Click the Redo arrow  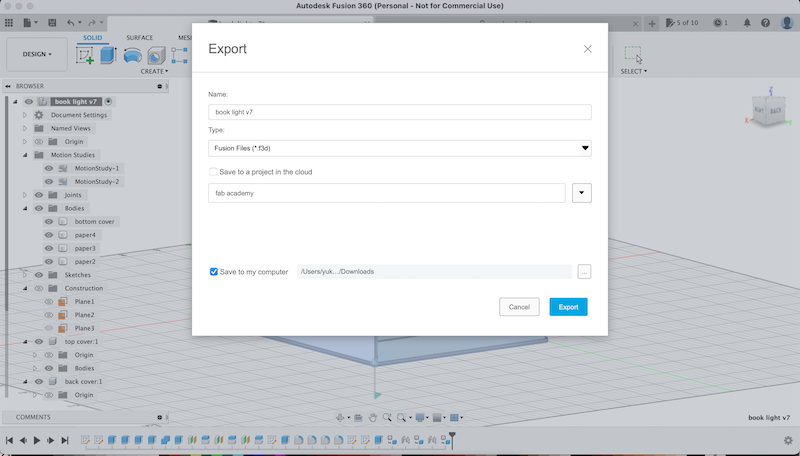pos(92,22)
